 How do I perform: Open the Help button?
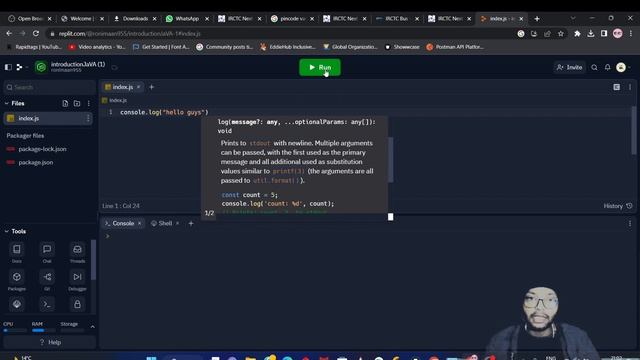pyautogui.click(x=49, y=342)
